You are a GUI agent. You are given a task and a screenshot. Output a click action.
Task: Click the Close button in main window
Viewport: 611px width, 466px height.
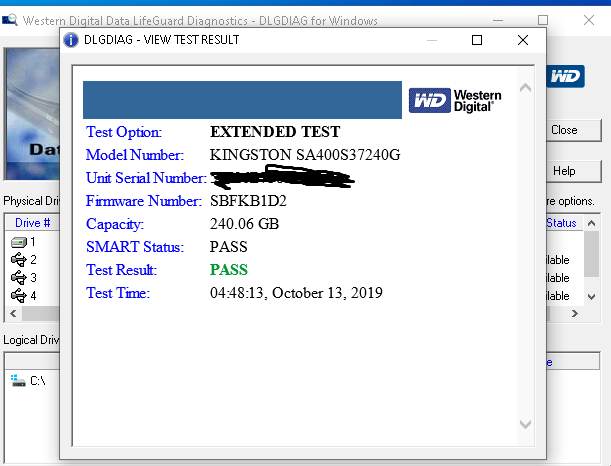point(574,130)
